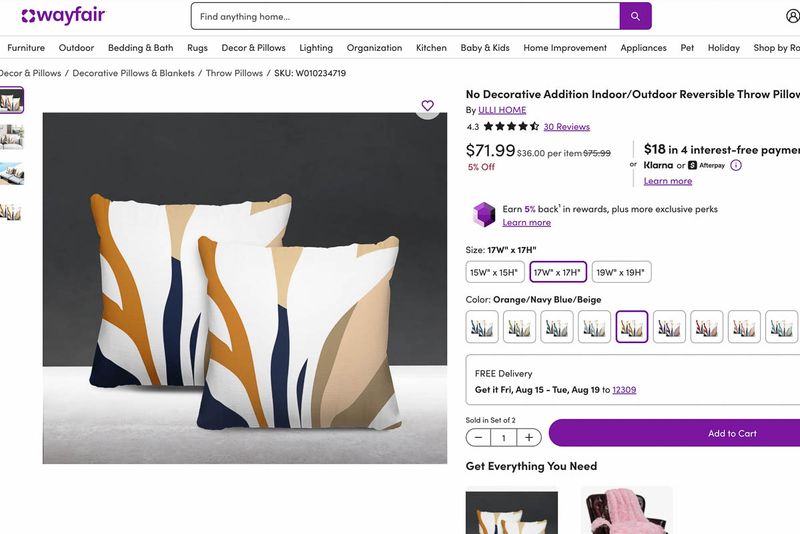
Task: Open the Lighting menu
Action: pyautogui.click(x=316, y=48)
